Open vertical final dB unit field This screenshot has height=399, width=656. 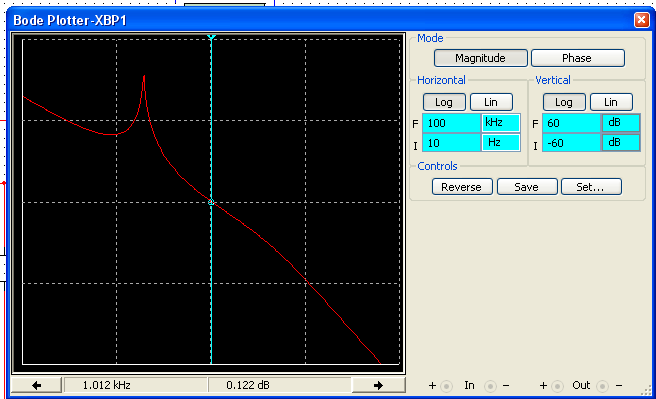pos(621,123)
